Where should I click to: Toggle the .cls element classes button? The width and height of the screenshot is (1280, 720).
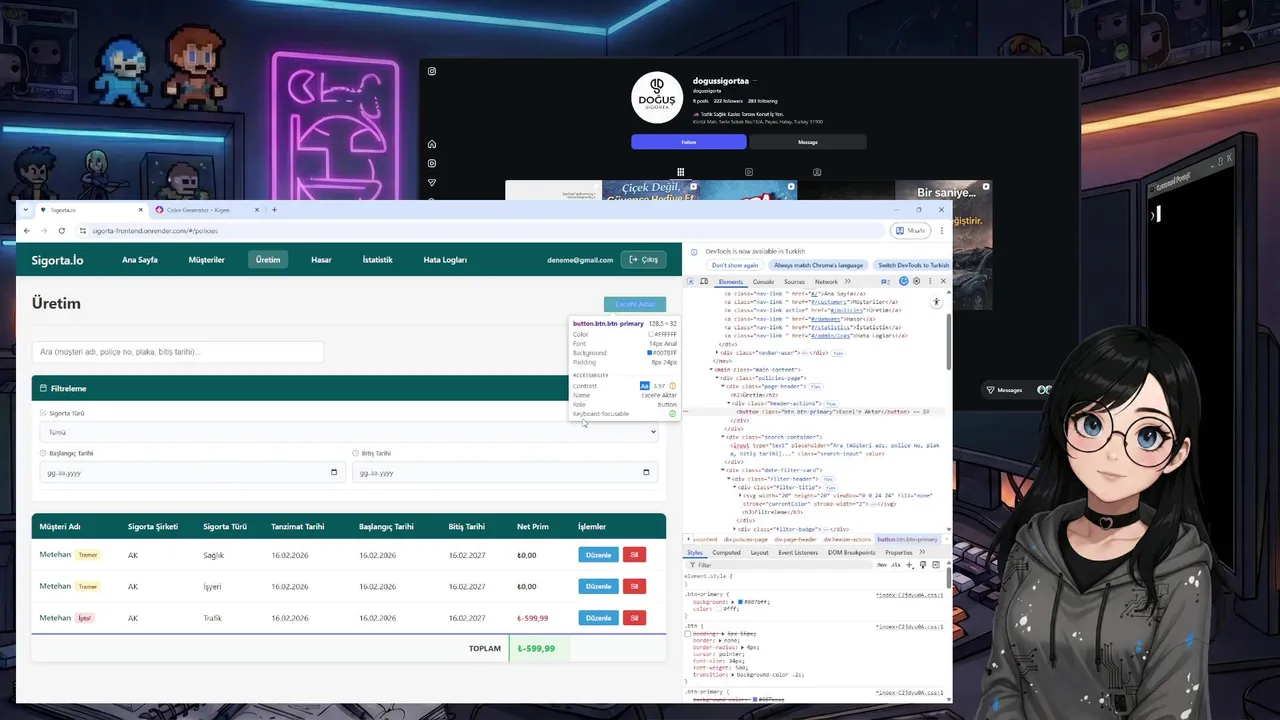pos(896,565)
